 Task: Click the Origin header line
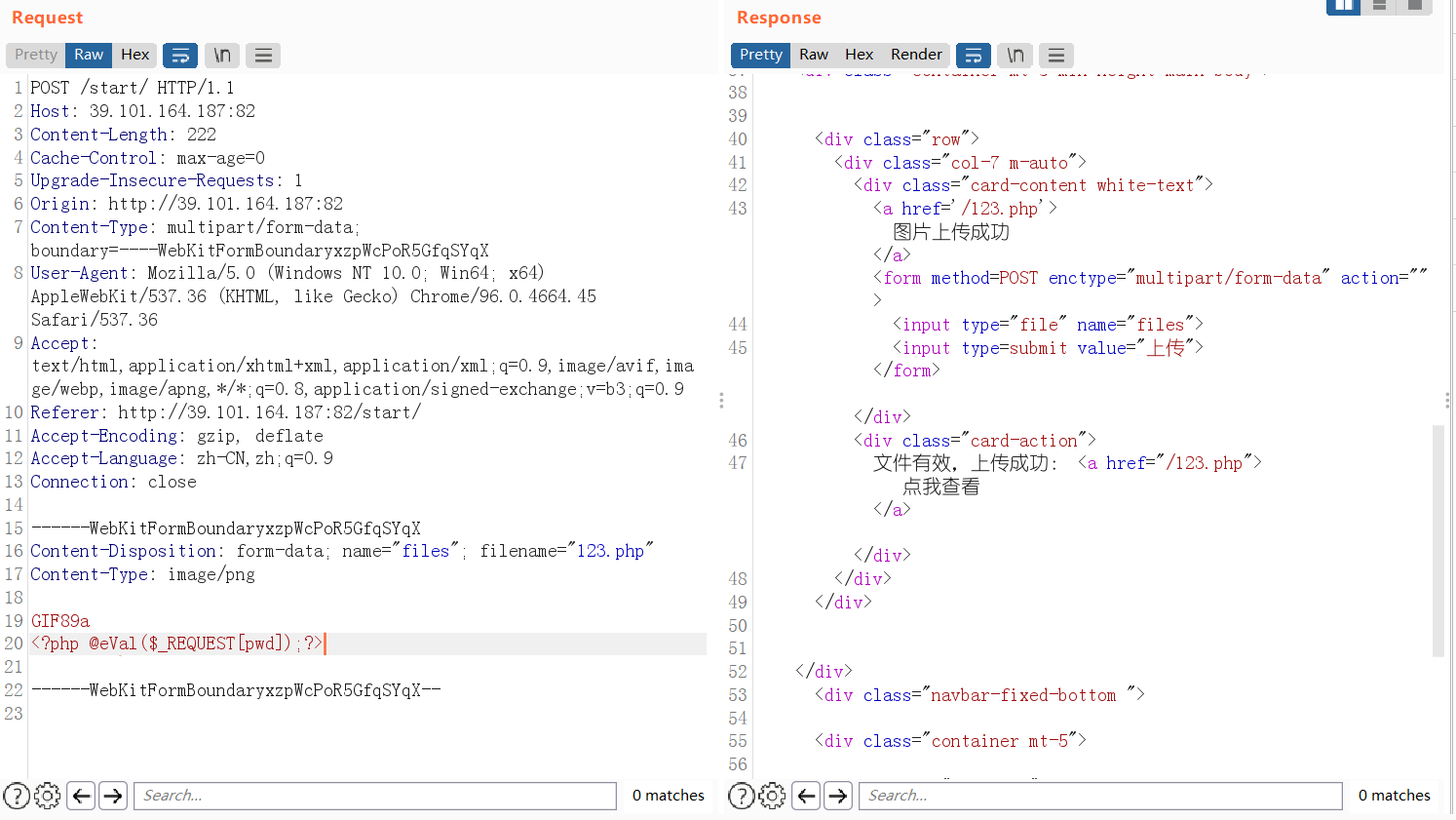coord(187,204)
